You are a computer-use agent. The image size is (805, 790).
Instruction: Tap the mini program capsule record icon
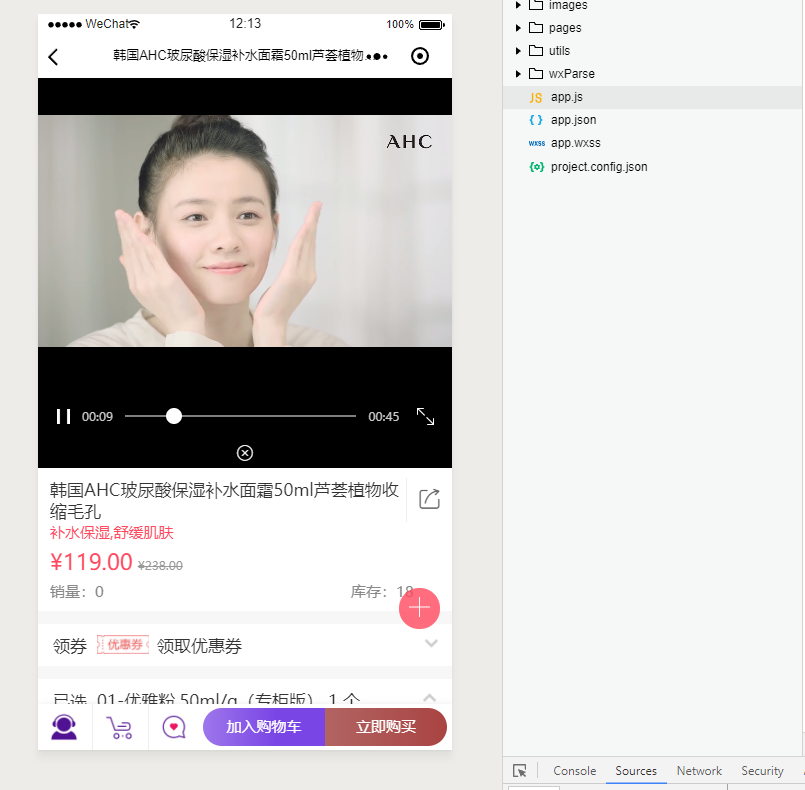(x=420, y=56)
